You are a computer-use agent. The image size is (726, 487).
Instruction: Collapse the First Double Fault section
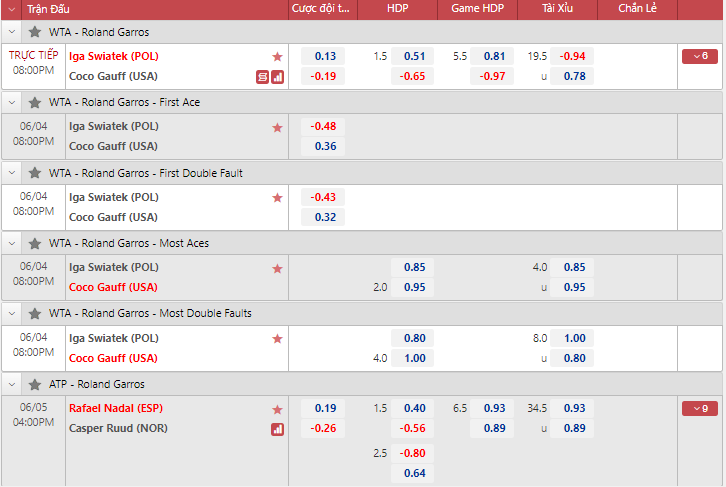12,173
